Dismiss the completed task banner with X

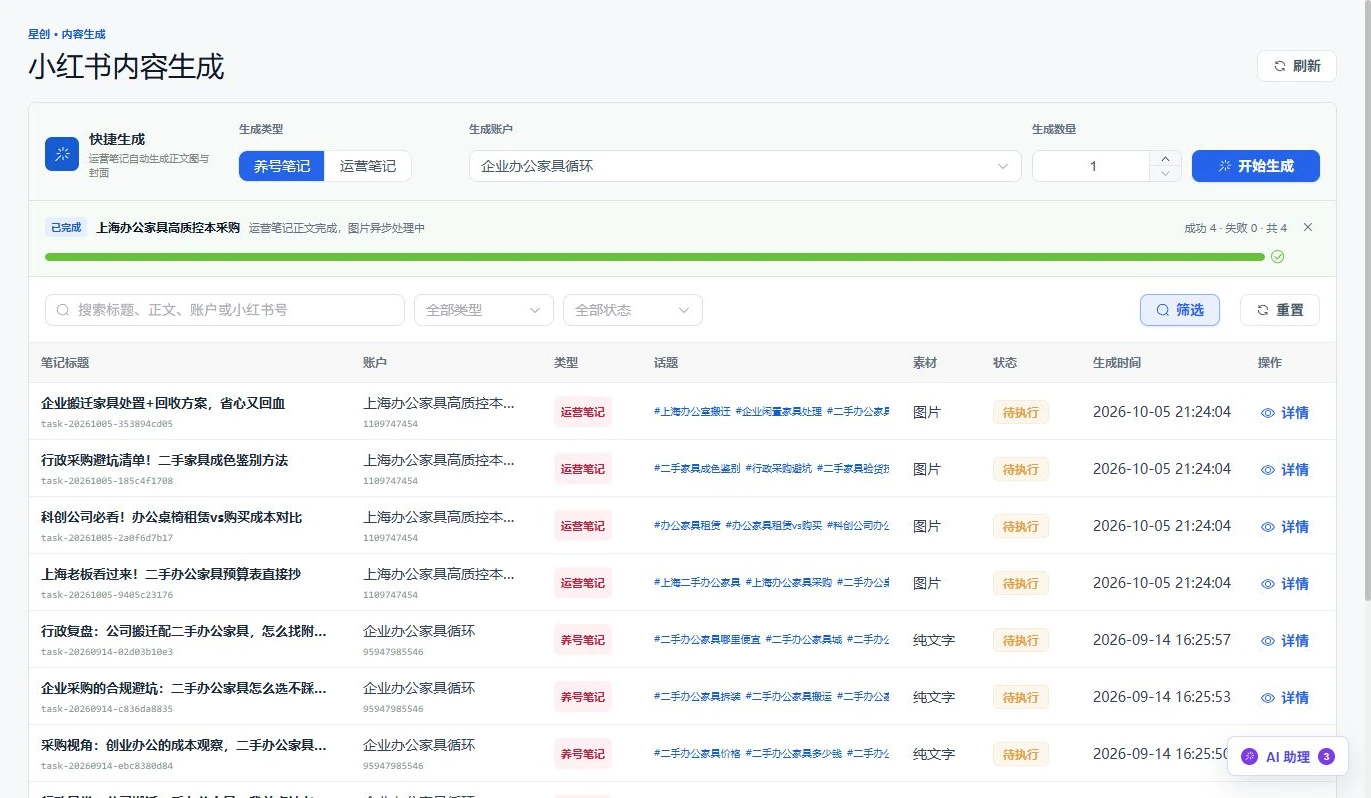click(1308, 228)
